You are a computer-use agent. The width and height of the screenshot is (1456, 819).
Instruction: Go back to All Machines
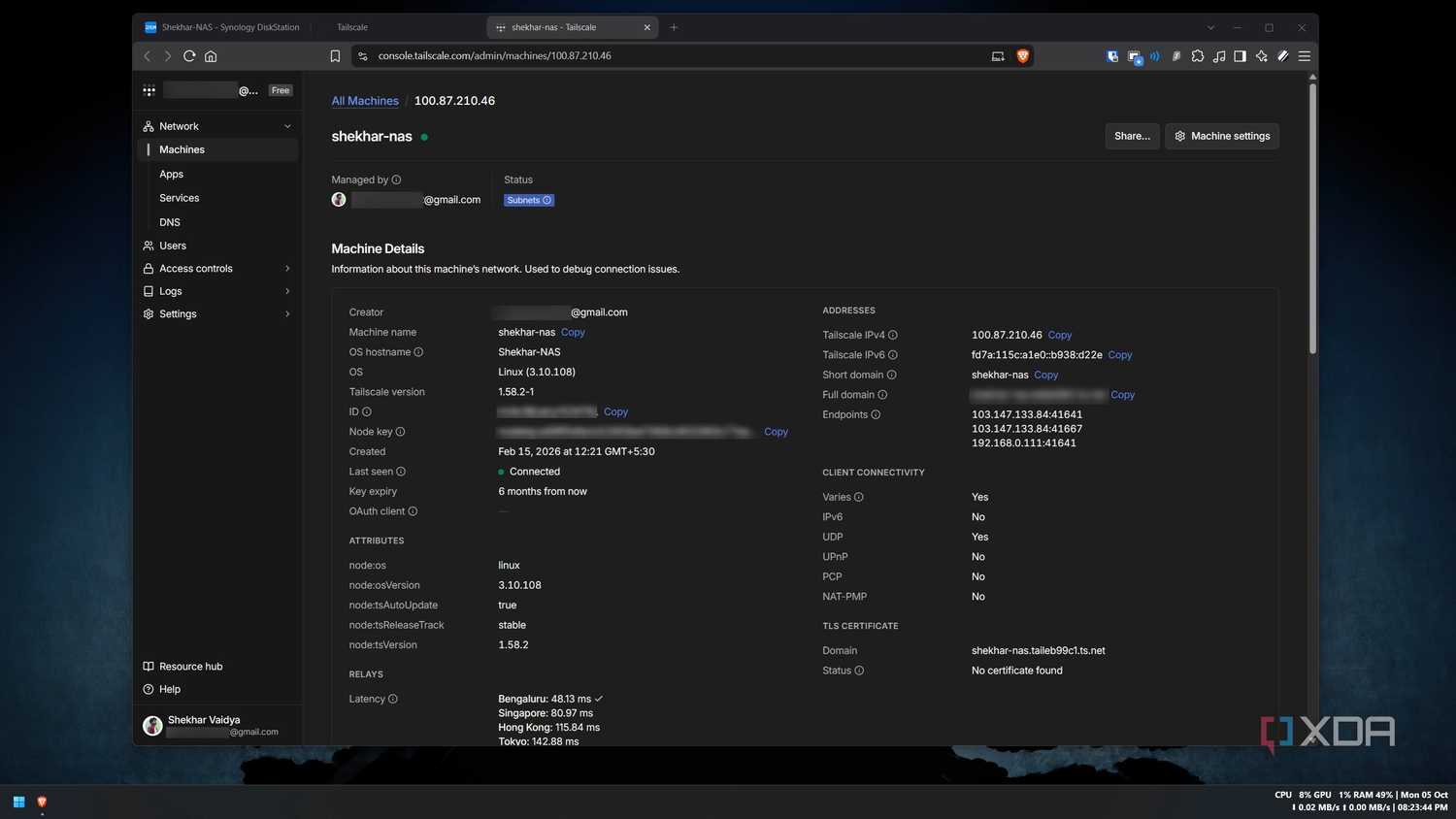click(x=365, y=101)
